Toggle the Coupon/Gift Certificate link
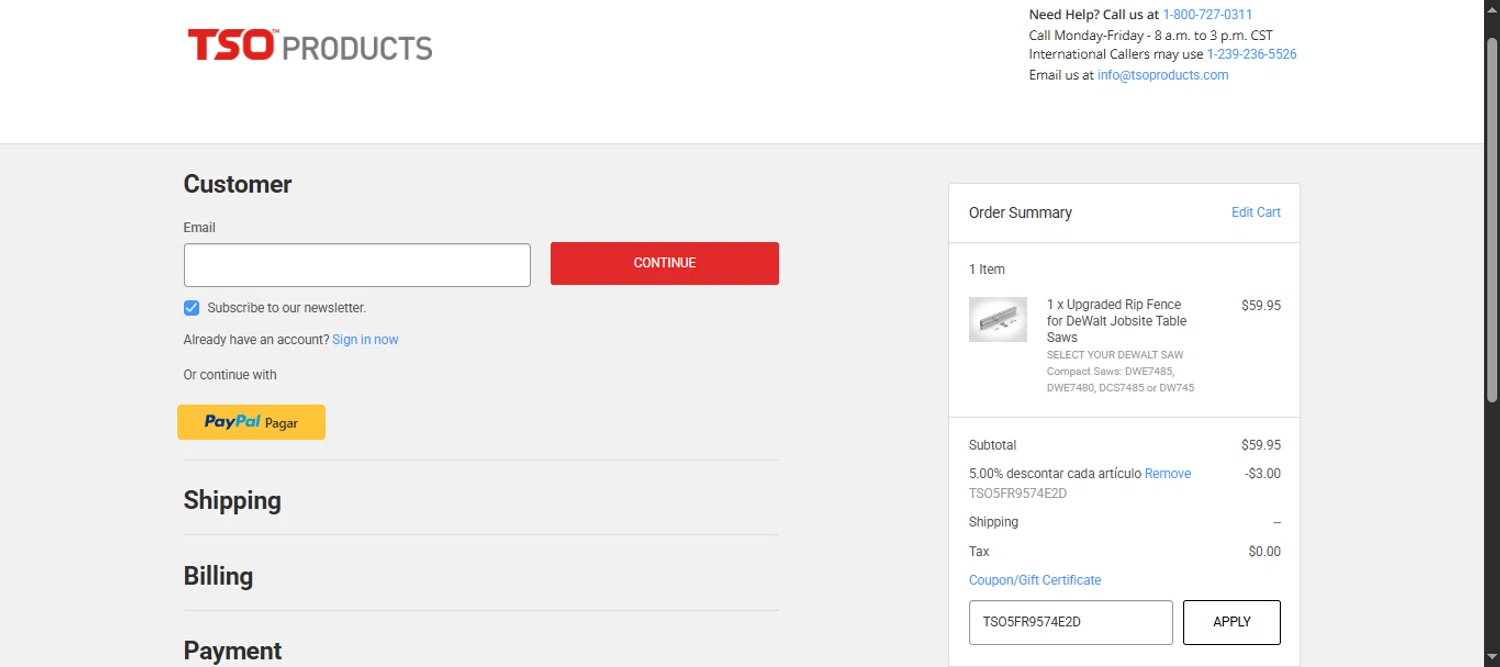 point(1035,580)
